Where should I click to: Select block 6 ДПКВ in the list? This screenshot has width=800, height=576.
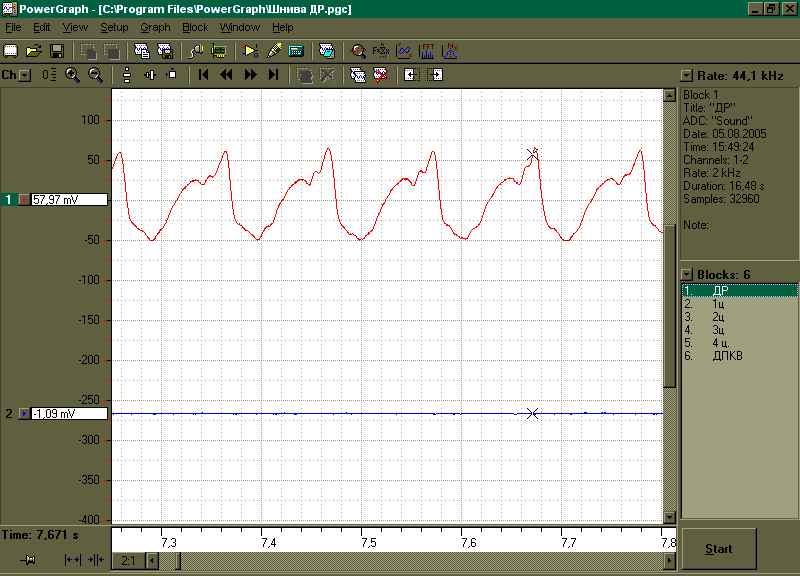[x=740, y=356]
